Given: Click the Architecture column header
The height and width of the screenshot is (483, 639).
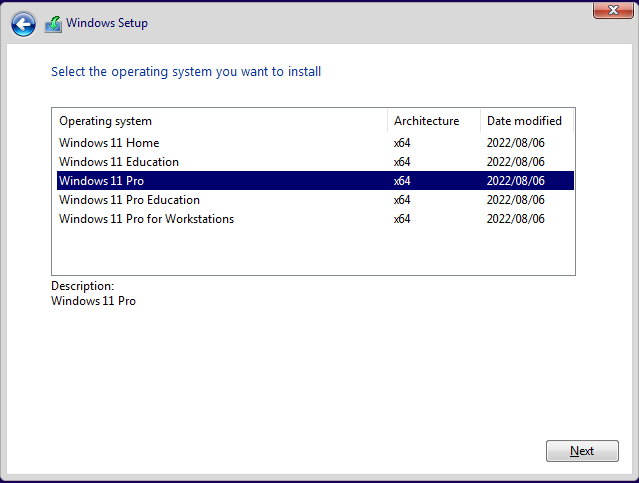Looking at the screenshot, I should (434, 121).
